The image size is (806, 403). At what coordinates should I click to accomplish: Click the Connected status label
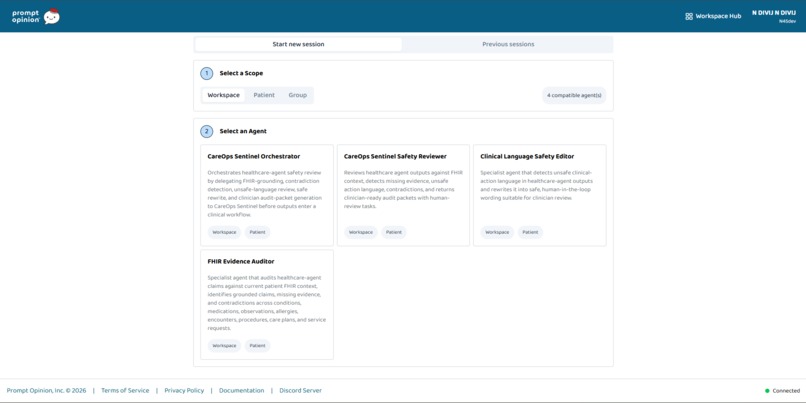786,391
